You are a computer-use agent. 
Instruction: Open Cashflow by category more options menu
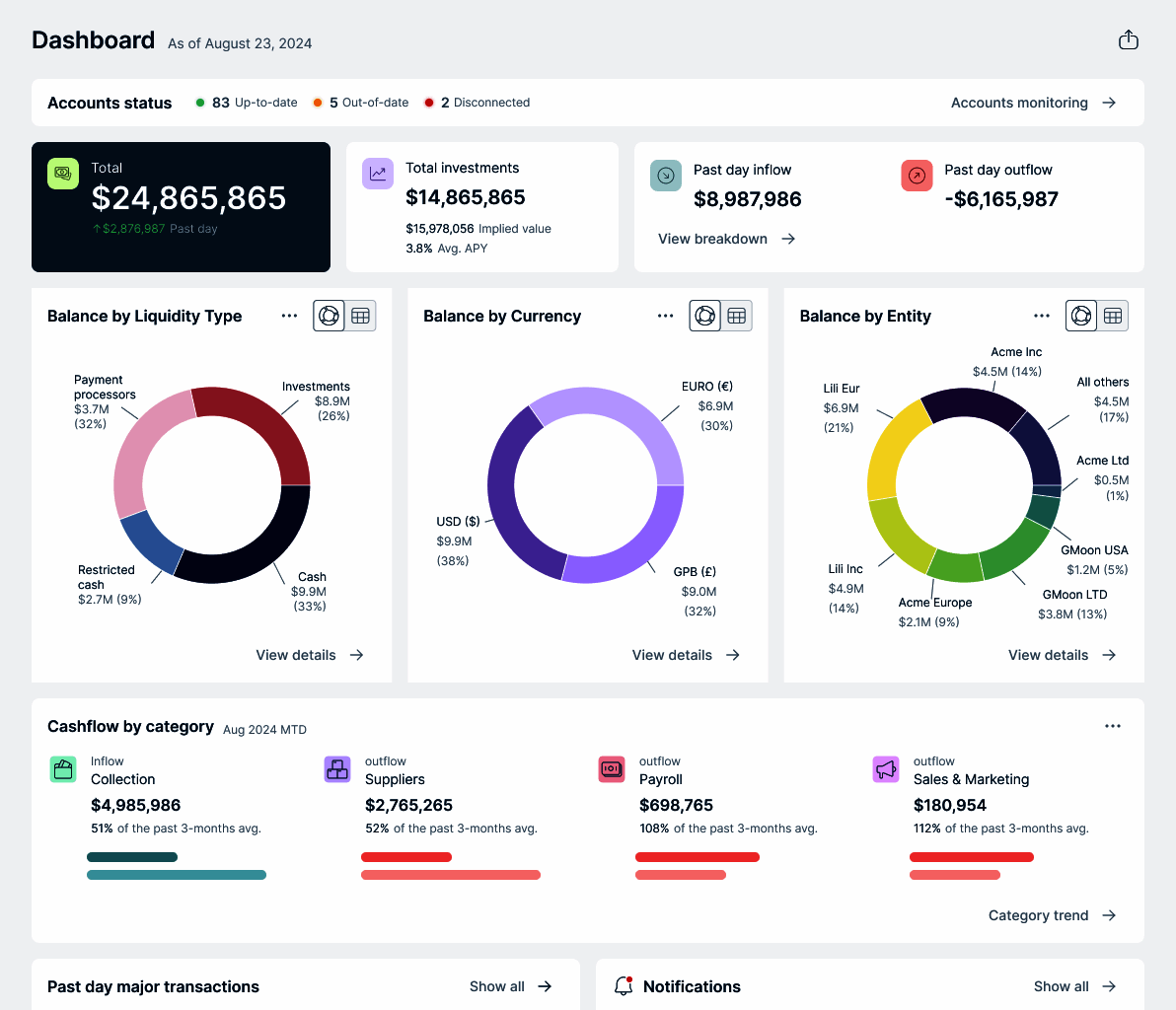point(1113,726)
